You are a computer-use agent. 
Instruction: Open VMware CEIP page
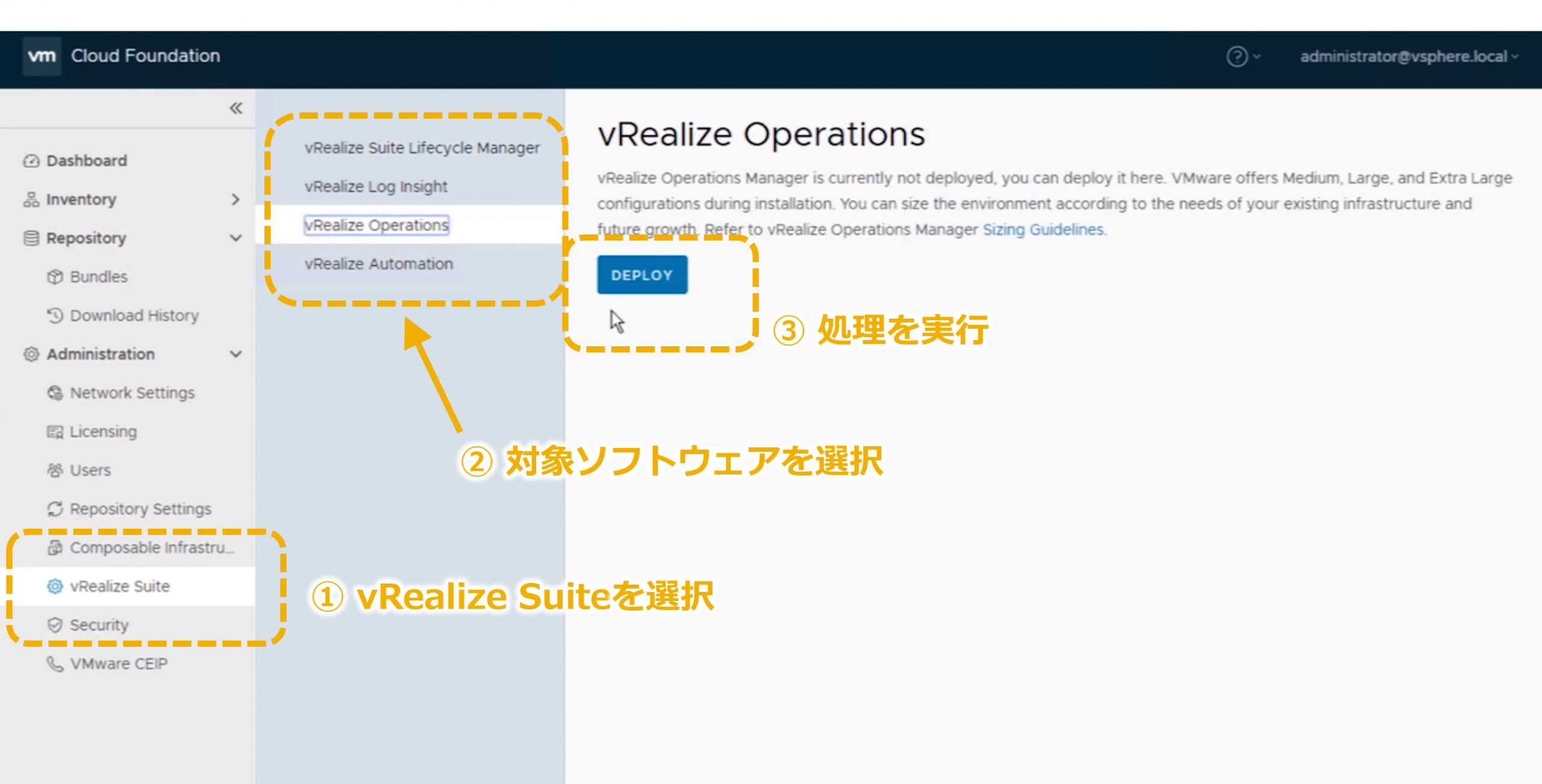(x=119, y=664)
